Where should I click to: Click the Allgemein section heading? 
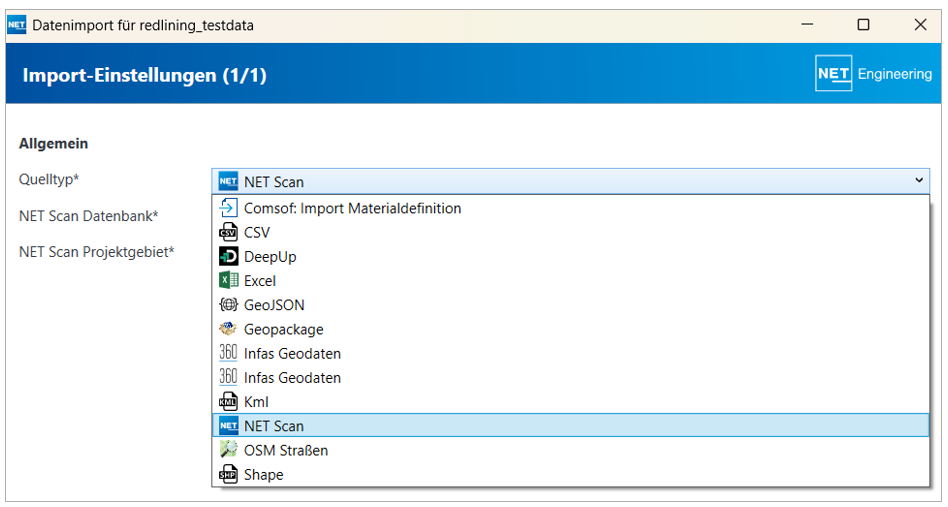pyautogui.click(x=53, y=144)
